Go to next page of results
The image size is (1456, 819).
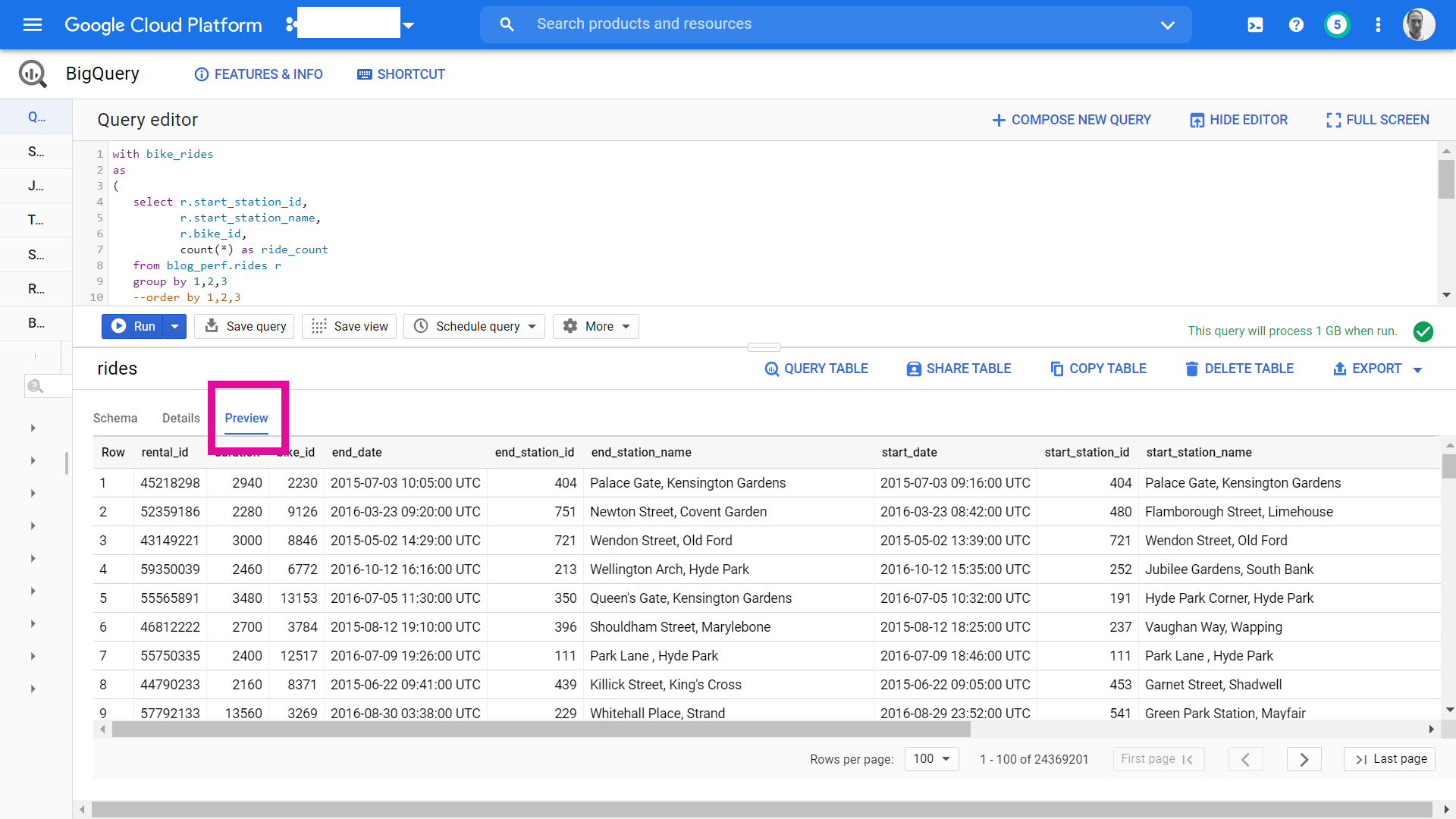(x=1304, y=759)
